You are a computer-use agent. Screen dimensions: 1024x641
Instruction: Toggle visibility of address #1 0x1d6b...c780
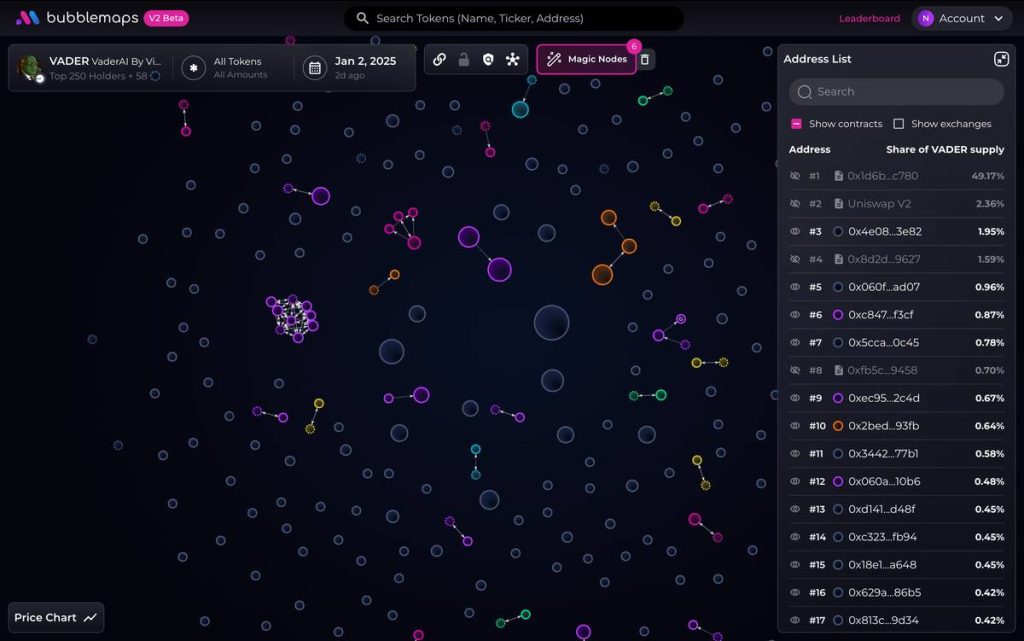pos(795,176)
